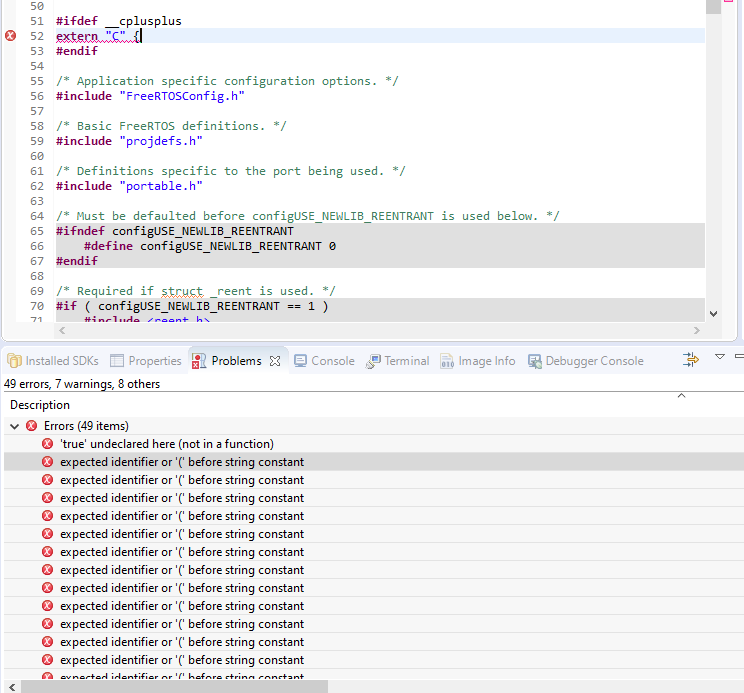Screen dimensions: 744x693
Task: Click the '49 errors, 7 warnings, 8 others' summary
Action: tap(82, 384)
